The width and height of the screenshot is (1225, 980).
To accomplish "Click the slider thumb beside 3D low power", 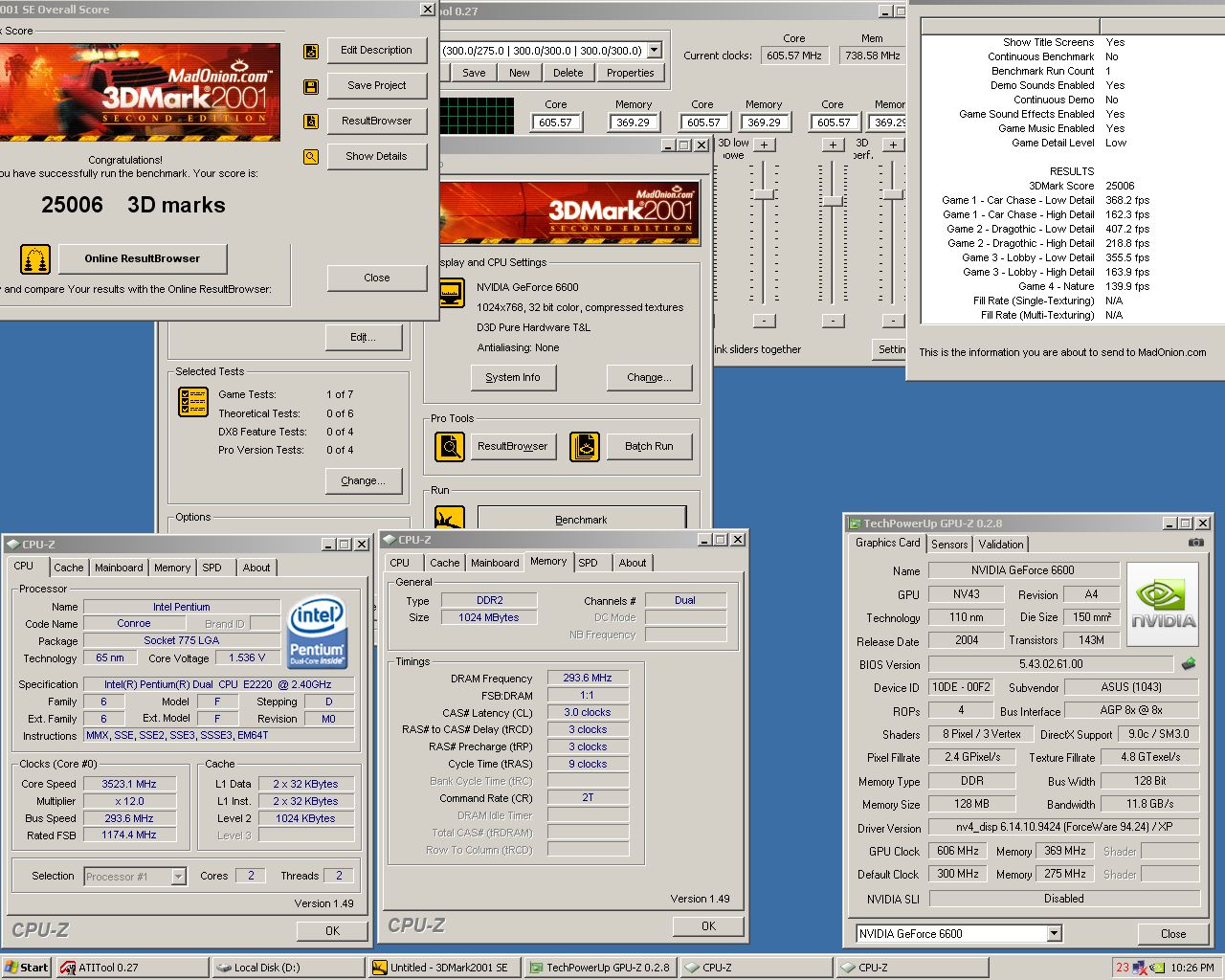I will point(764,194).
